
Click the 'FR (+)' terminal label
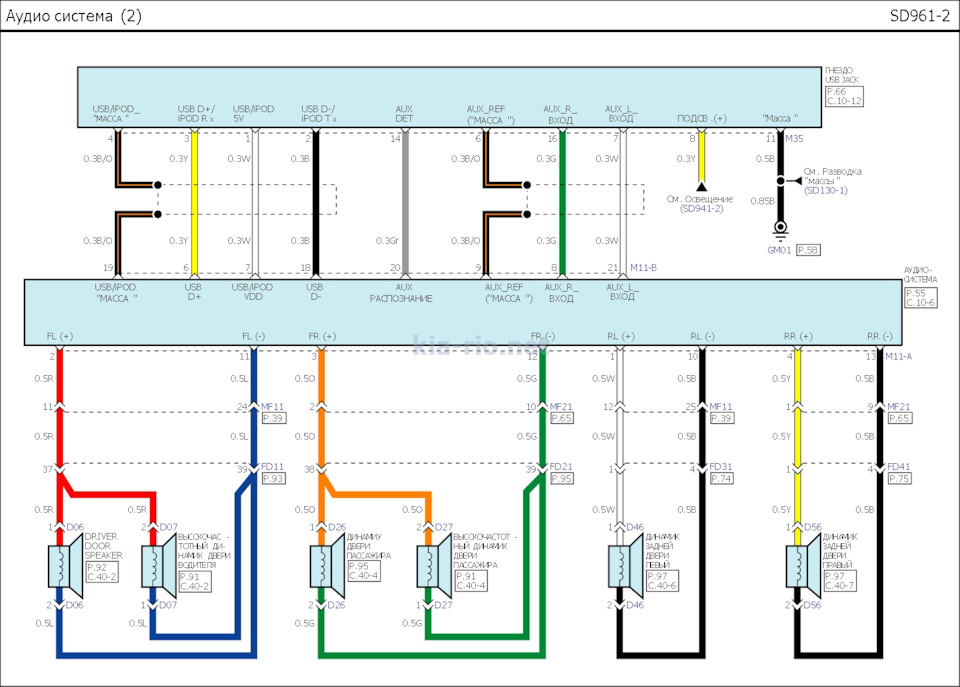click(323, 336)
